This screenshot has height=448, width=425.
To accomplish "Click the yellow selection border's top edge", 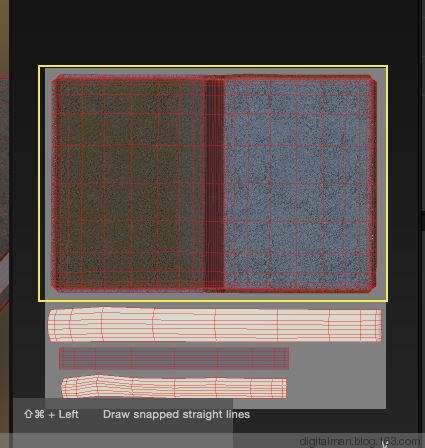I will click(213, 66).
